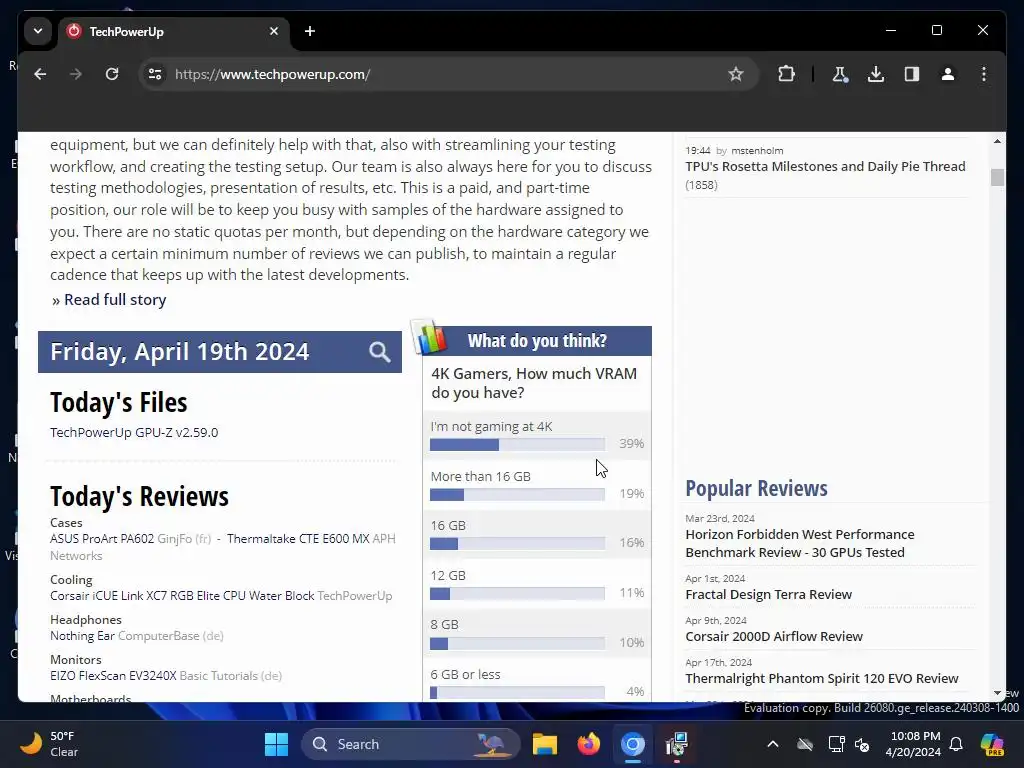Click the Today's Files heading
This screenshot has height=768, width=1024.
[119, 402]
